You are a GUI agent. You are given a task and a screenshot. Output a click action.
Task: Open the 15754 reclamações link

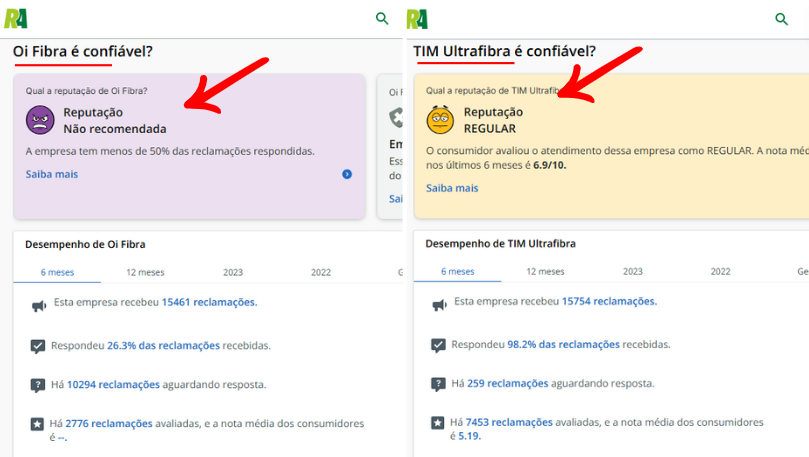tap(609, 301)
